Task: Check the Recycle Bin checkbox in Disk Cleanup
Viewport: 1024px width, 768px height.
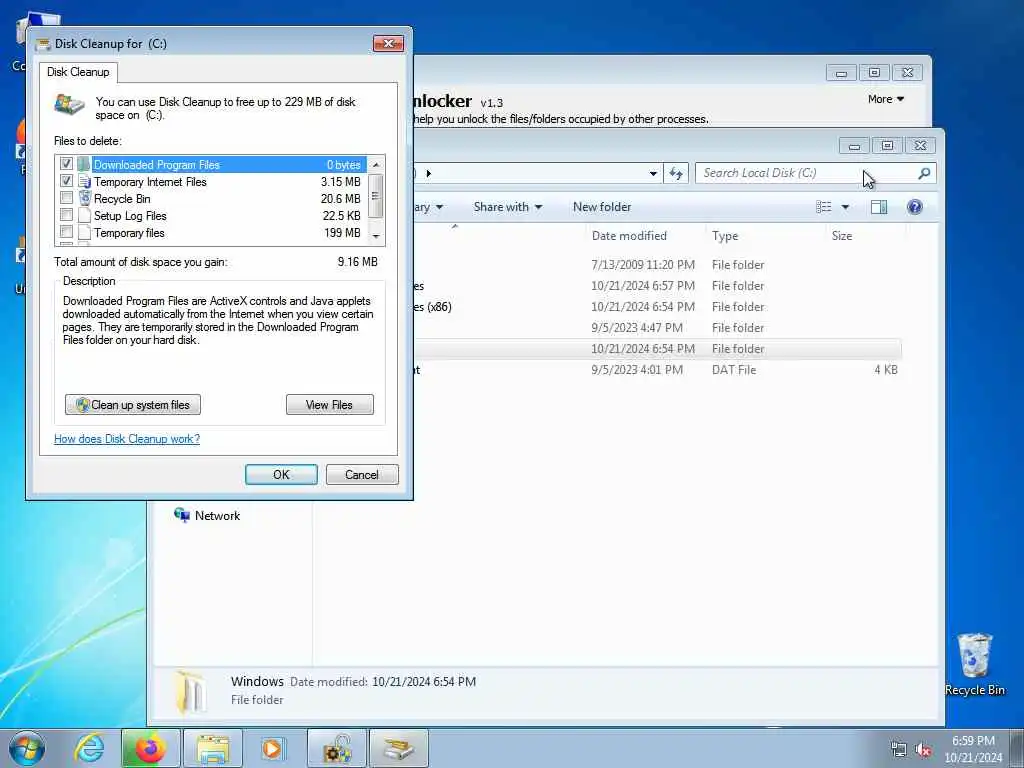Action: pyautogui.click(x=66, y=198)
